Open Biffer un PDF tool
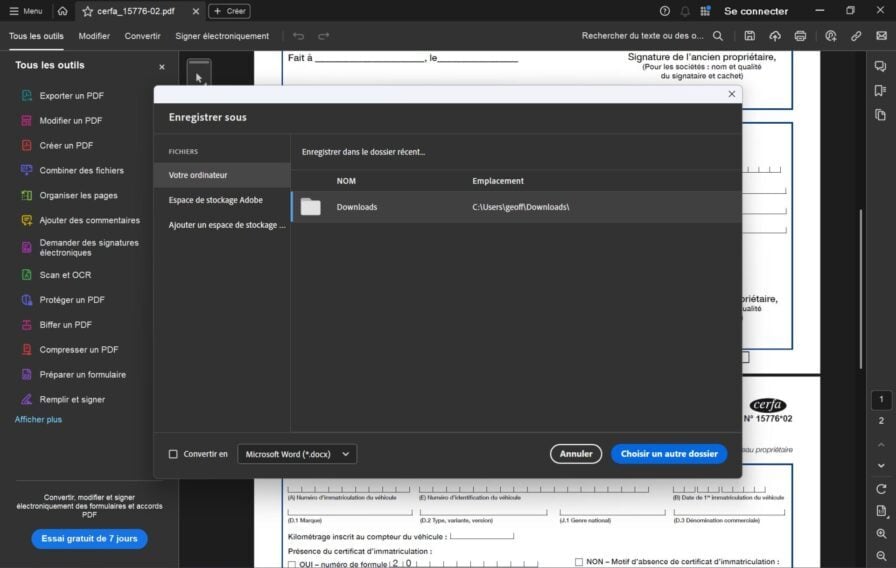This screenshot has width=896, height=568. click(65, 325)
